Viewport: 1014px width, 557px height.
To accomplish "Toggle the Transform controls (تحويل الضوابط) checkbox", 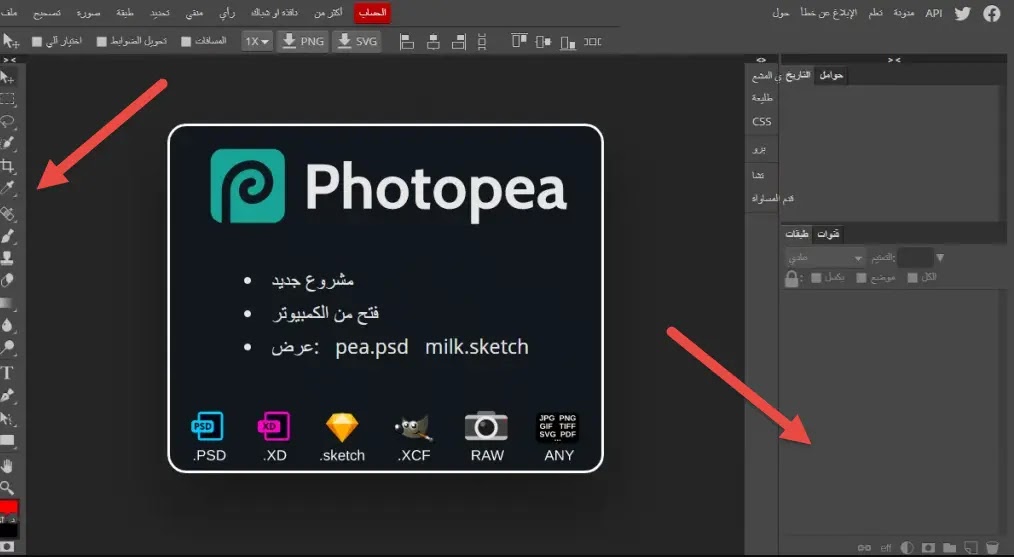I will (x=102, y=41).
